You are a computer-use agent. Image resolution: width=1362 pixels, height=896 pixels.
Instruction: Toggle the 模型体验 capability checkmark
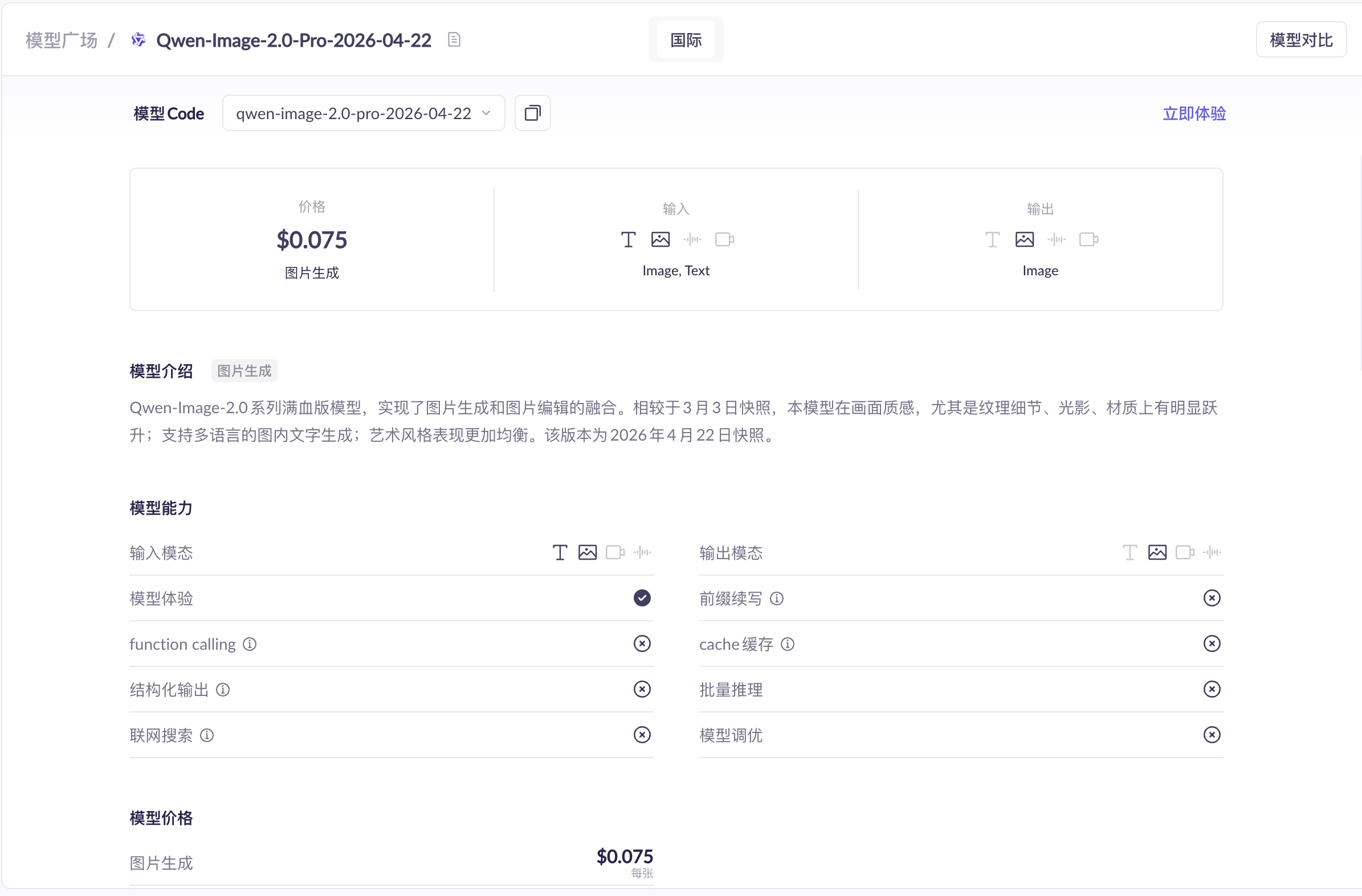pos(642,598)
